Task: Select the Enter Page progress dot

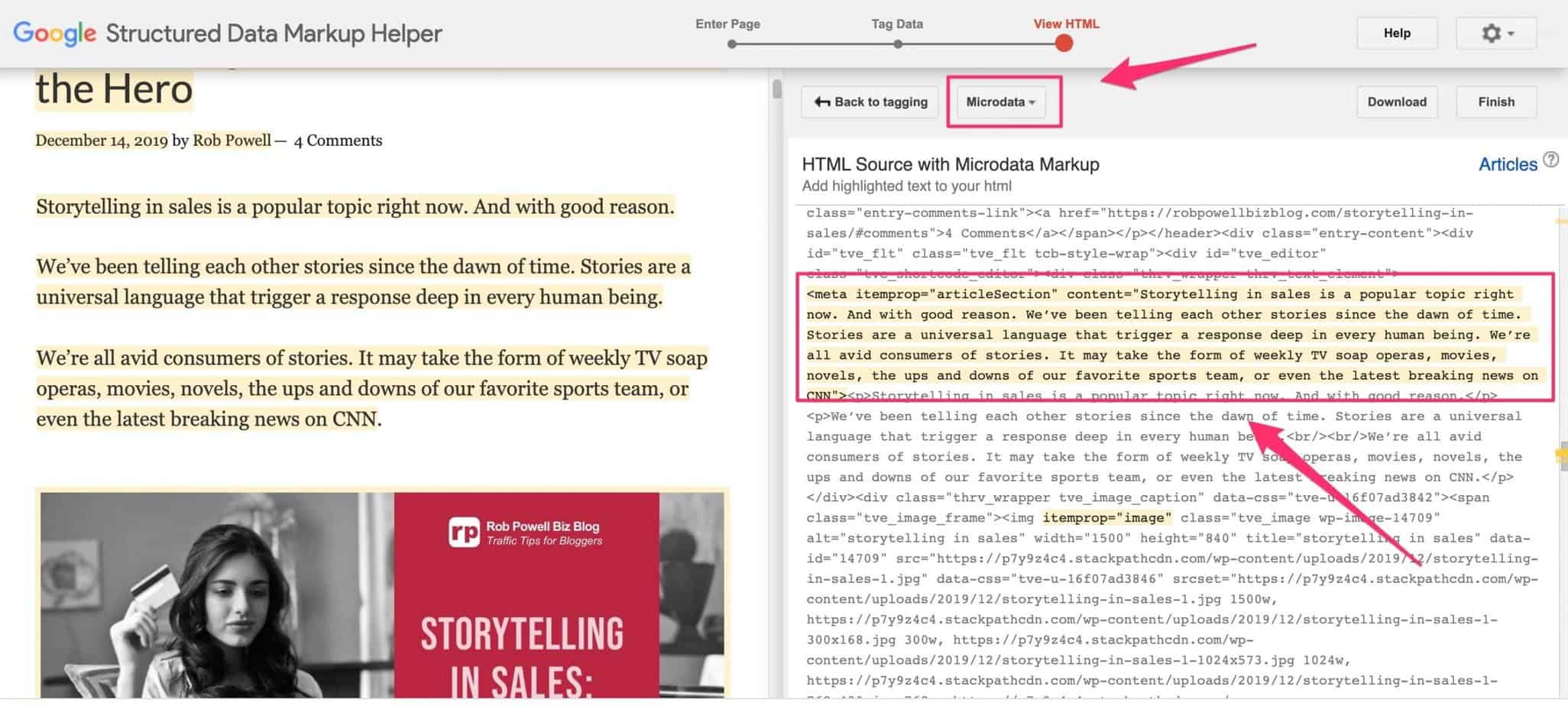Action: point(732,44)
